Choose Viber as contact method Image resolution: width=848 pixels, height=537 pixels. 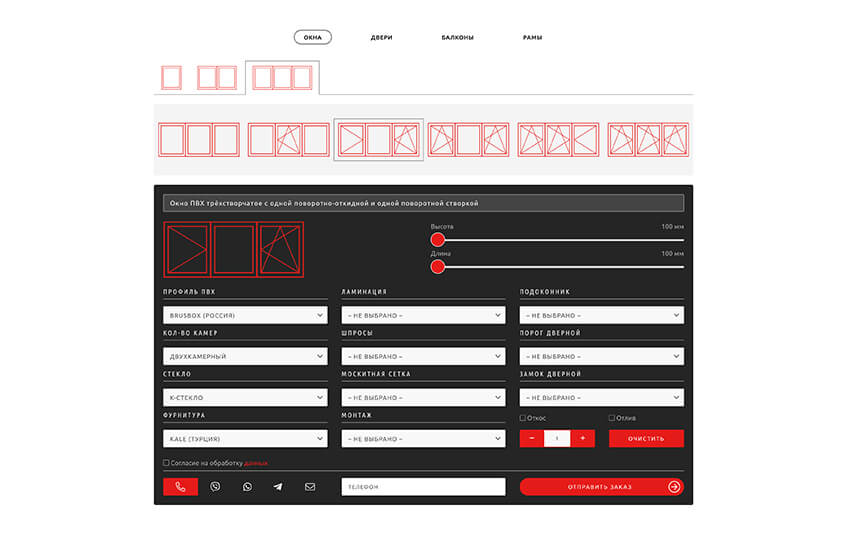215,487
